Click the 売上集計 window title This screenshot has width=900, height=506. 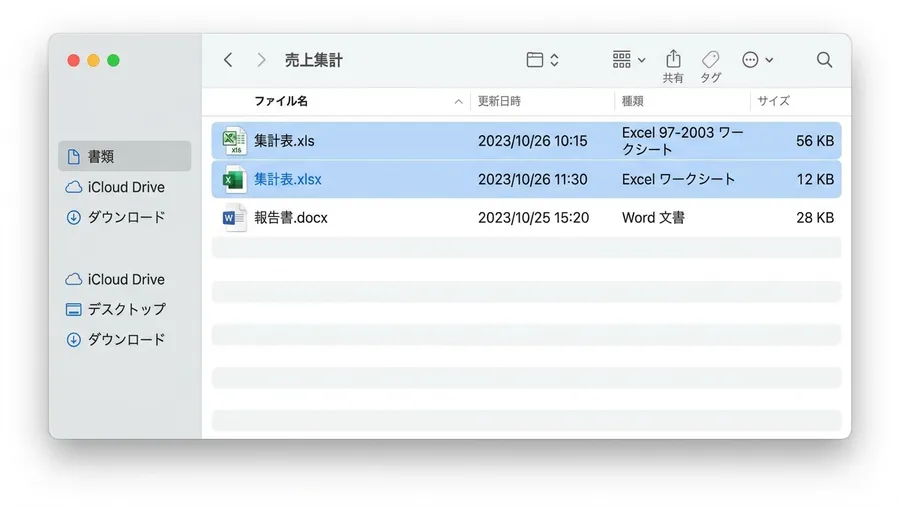click(x=313, y=60)
